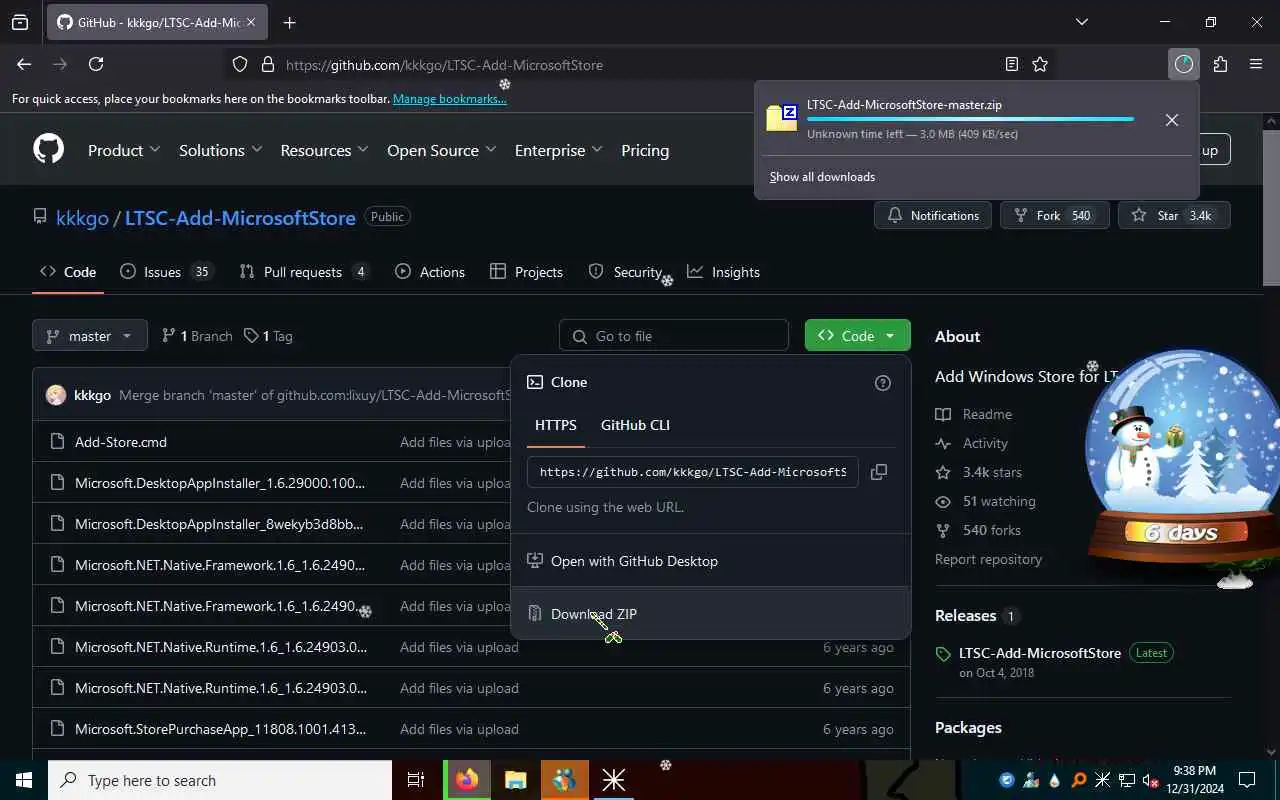The height and width of the screenshot is (800, 1280).
Task: Toggle the green Code dropdown button
Action: [x=857, y=336]
